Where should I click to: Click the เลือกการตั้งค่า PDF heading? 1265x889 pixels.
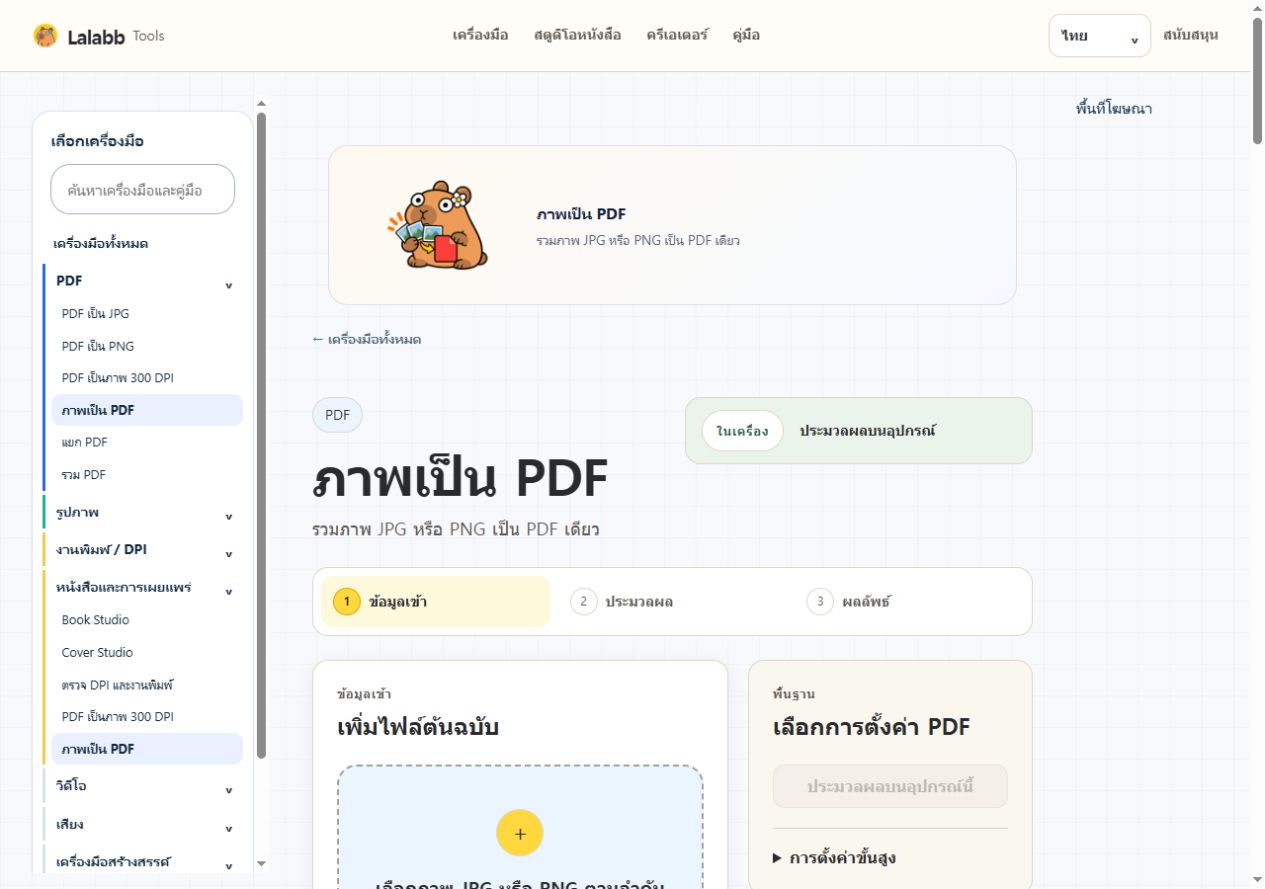pos(872,727)
